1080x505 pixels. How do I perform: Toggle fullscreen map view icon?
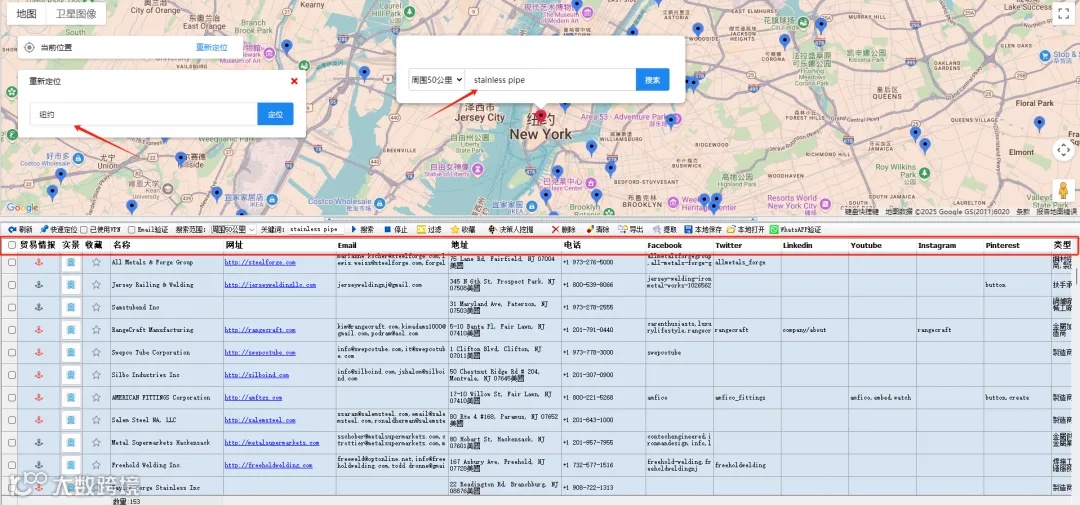[x=1062, y=13]
